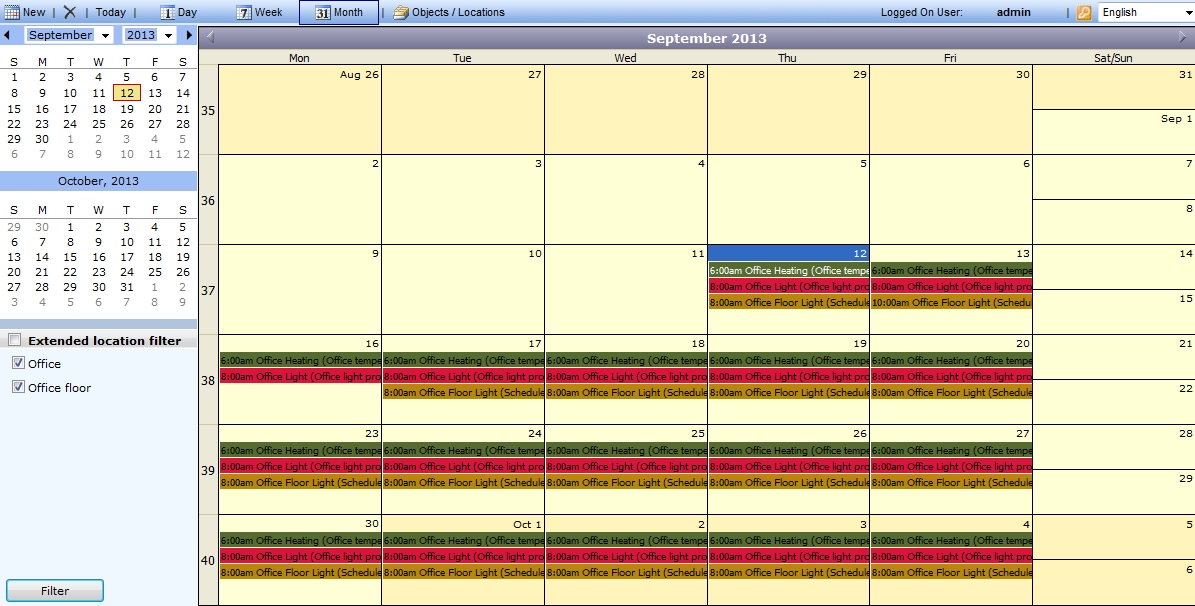This screenshot has height=606, width=1195.
Task: Click the New event calendar icon
Action: (x=12, y=12)
